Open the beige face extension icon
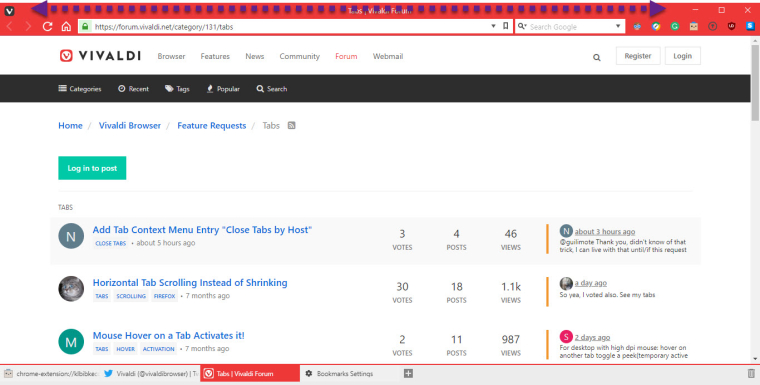This screenshot has width=760, height=385. tap(694, 27)
